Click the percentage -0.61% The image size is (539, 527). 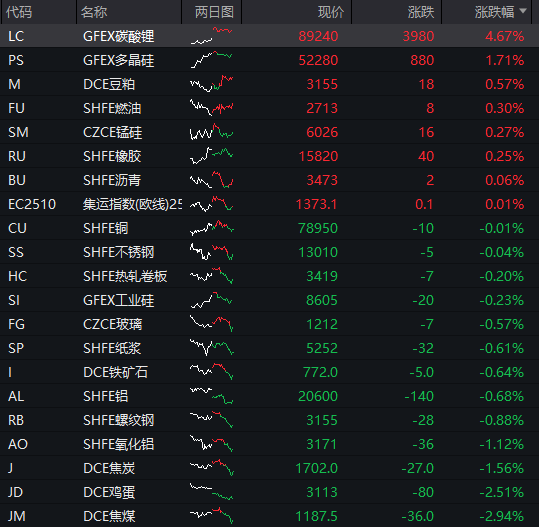pyautogui.click(x=502, y=348)
